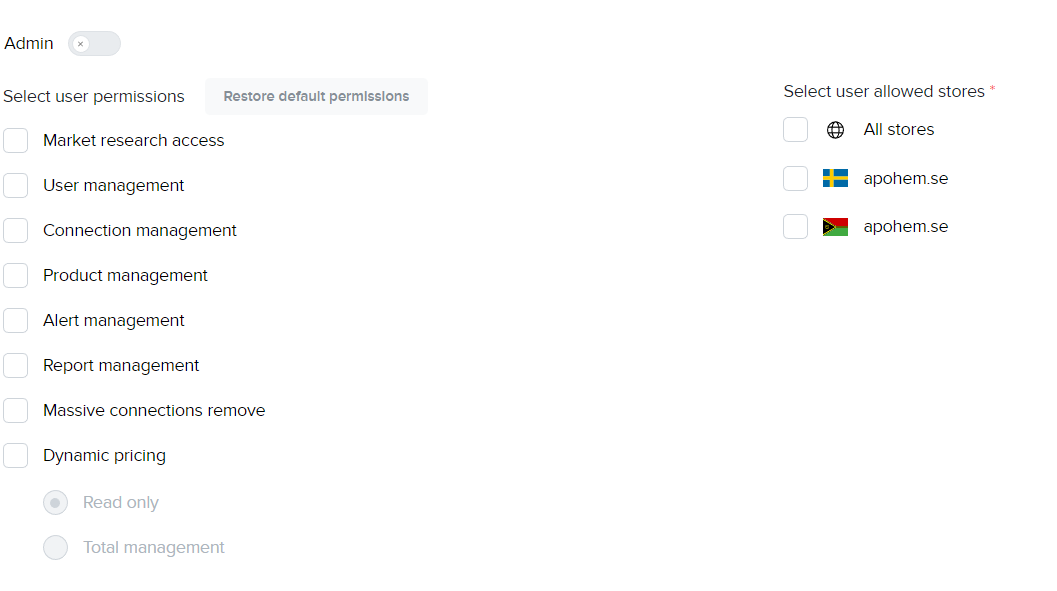This screenshot has width=1057, height=591.
Task: Check the Dynamic pricing checkbox
Action: coord(16,456)
